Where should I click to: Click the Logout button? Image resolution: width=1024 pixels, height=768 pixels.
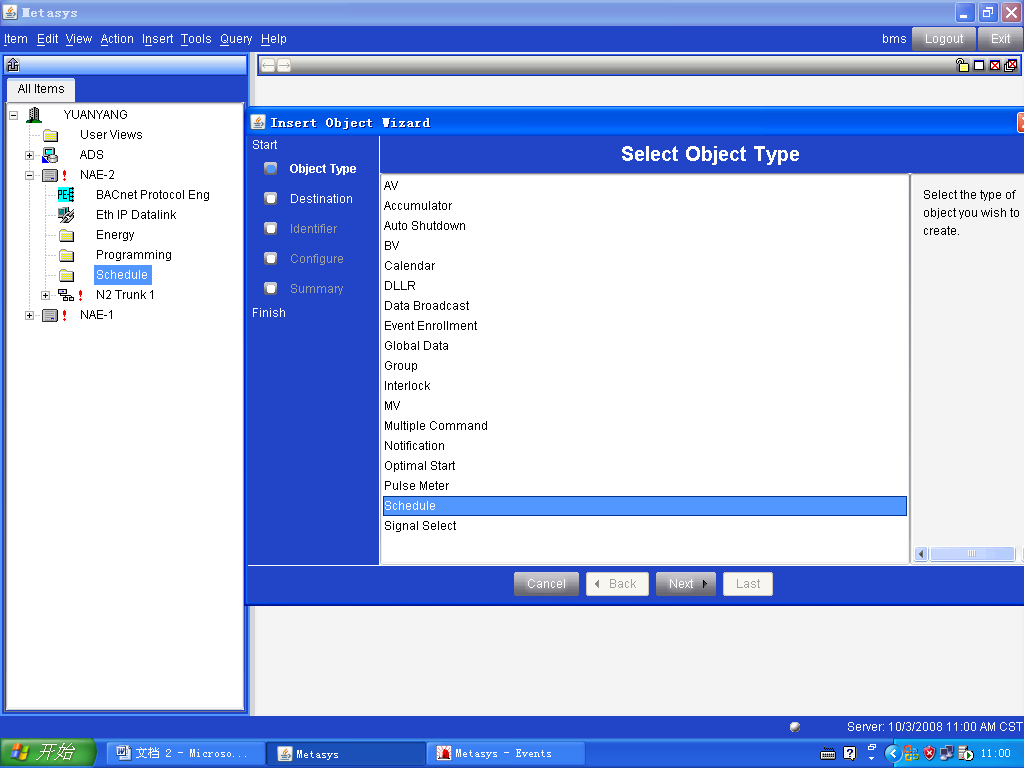pyautogui.click(x=943, y=39)
